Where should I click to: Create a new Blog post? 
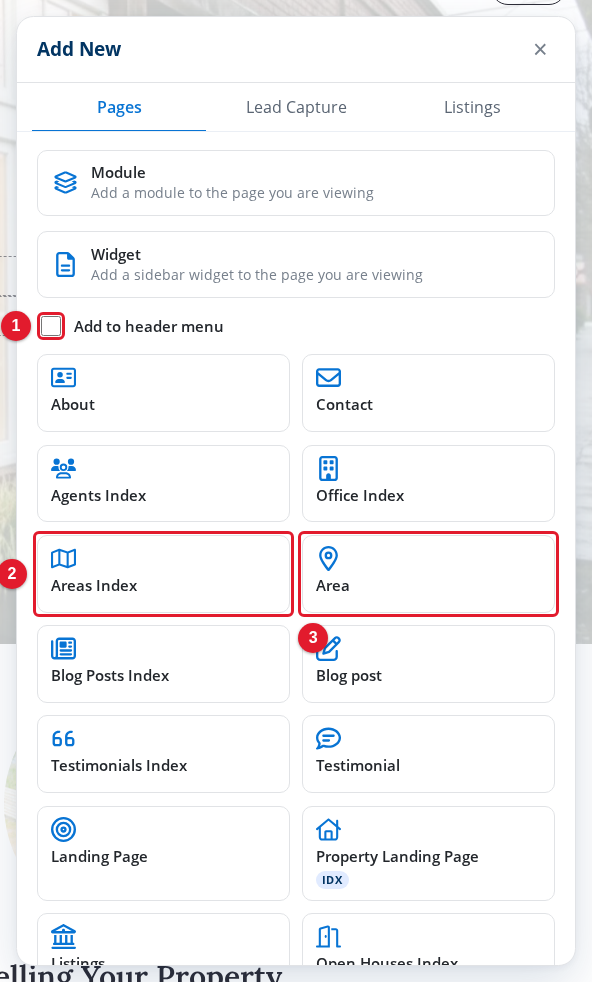[x=428, y=664]
